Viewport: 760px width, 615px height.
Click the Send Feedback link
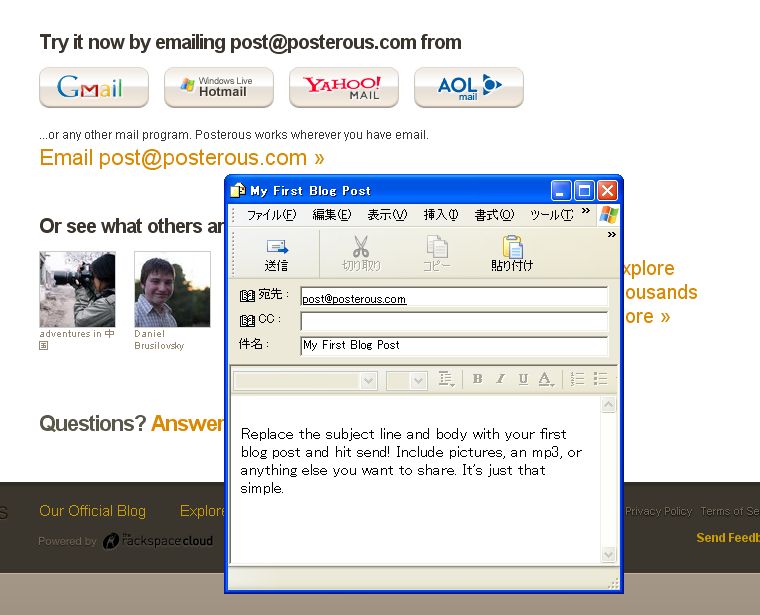tap(728, 537)
